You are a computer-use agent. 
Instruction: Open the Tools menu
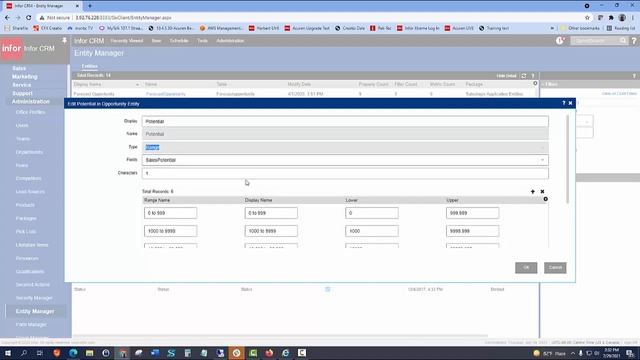tap(202, 41)
